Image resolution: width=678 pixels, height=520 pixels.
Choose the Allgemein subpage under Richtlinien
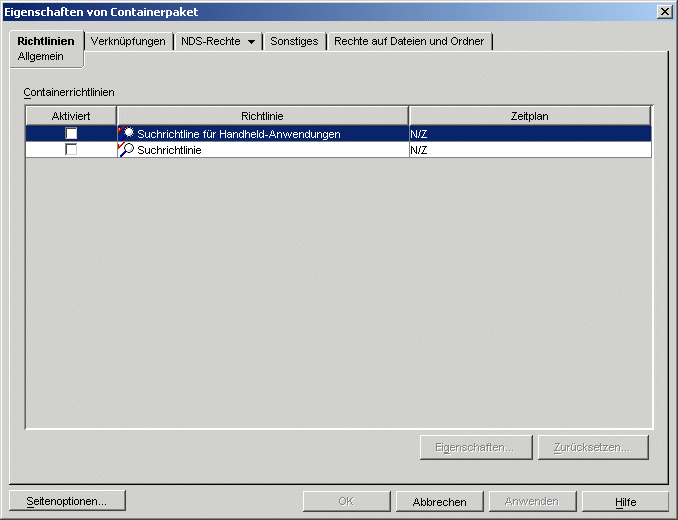[41, 57]
